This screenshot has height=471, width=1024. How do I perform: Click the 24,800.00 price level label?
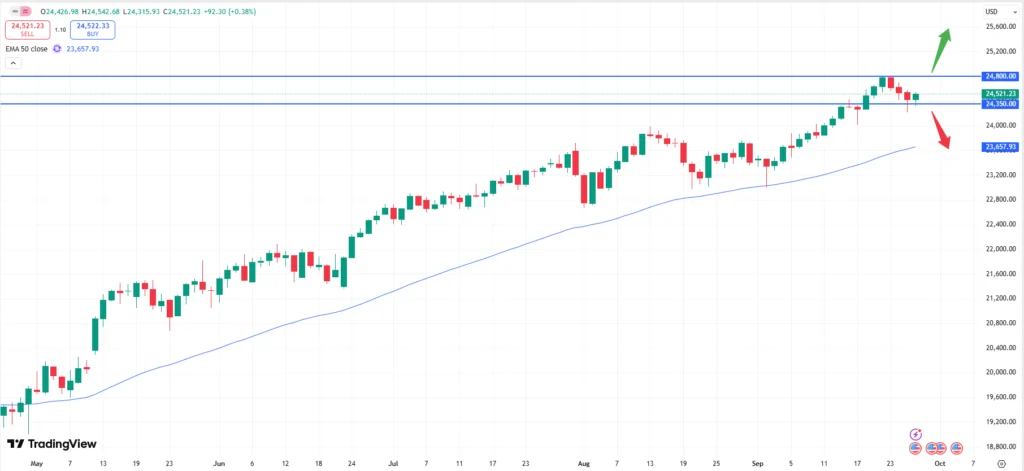(x=1001, y=76)
